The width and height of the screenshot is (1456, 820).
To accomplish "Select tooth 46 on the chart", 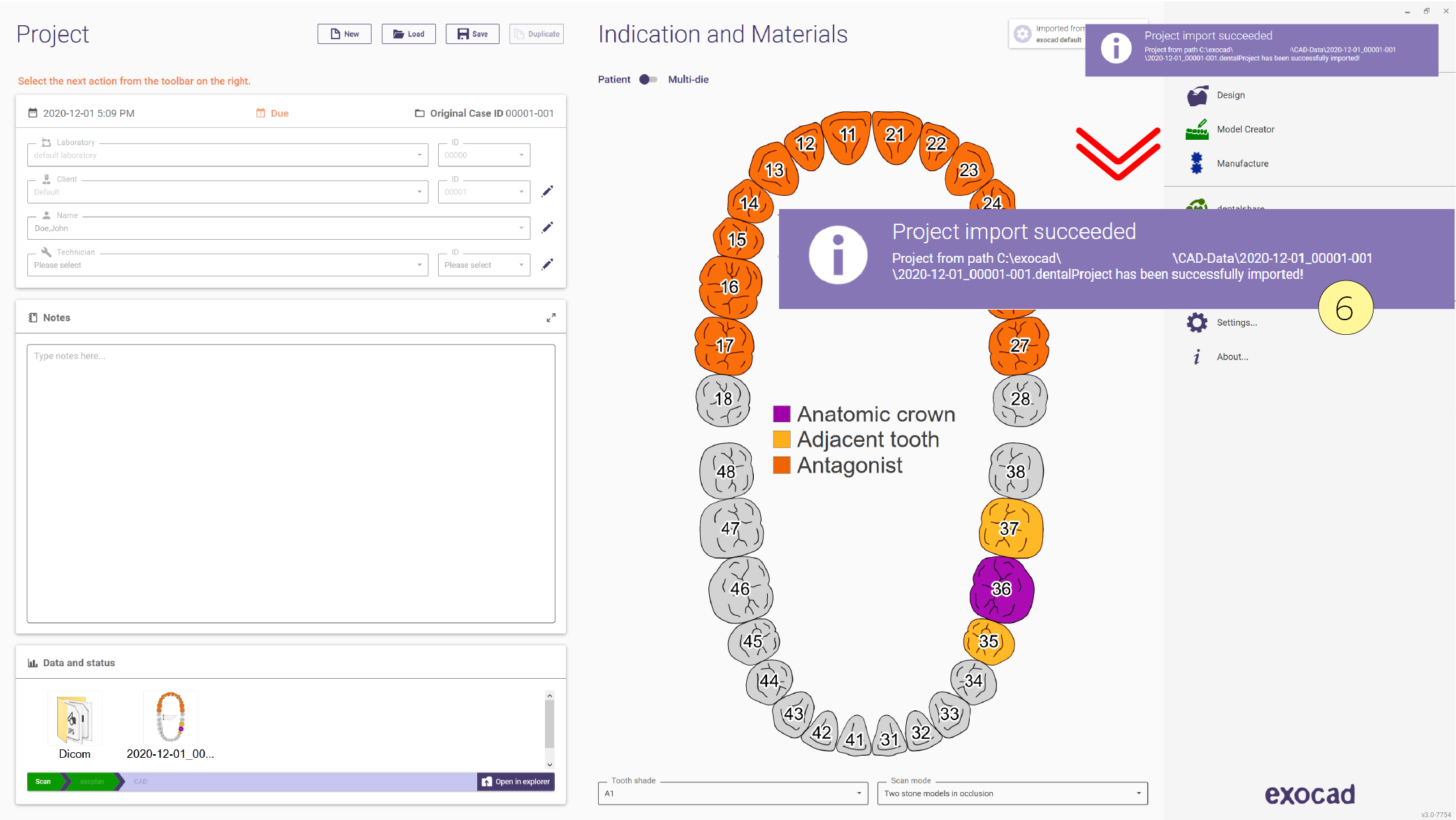I will click(741, 589).
